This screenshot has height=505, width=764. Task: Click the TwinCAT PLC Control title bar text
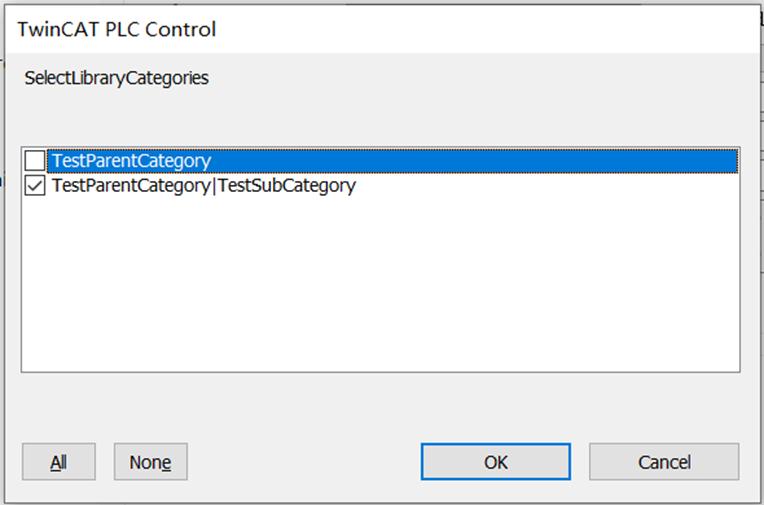pos(117,29)
